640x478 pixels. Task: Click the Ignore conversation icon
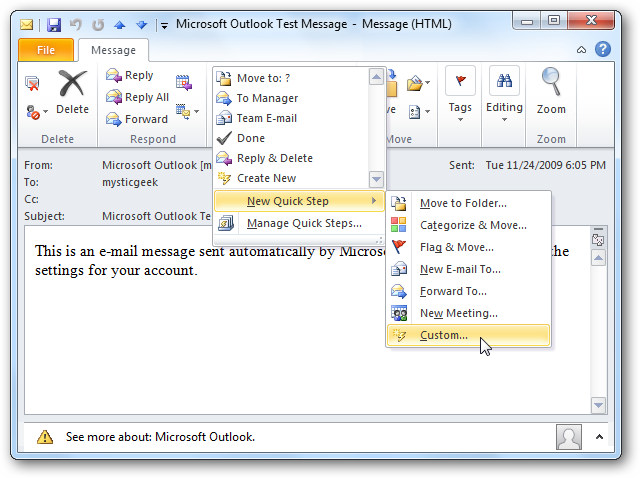pyautogui.click(x=32, y=83)
